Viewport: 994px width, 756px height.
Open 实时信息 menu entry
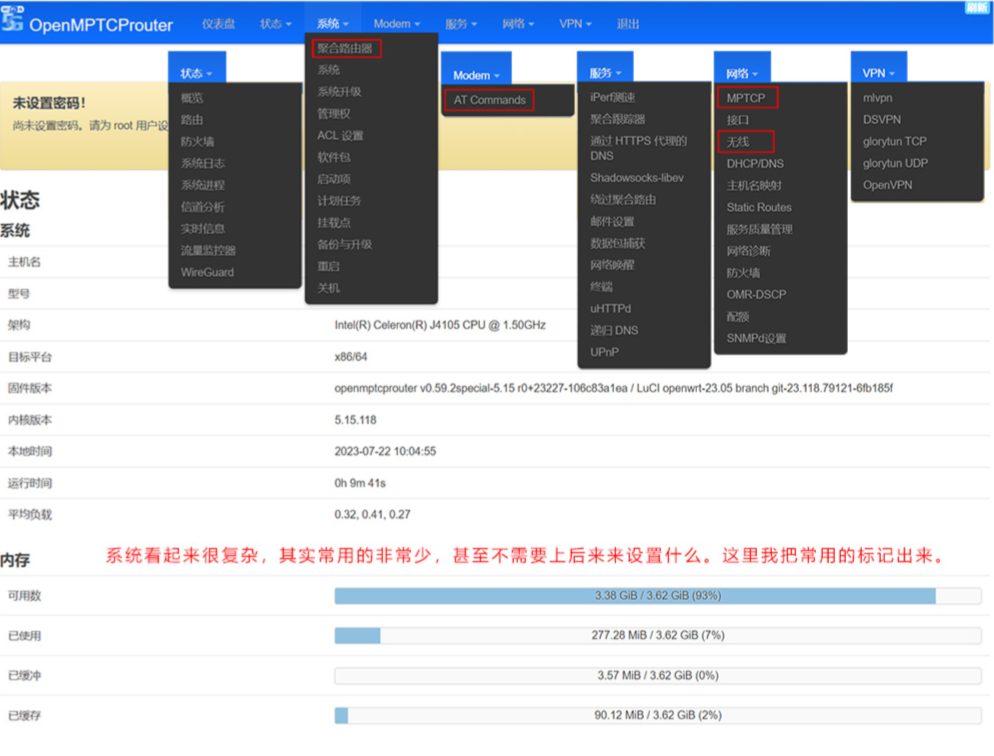pyautogui.click(x=203, y=229)
